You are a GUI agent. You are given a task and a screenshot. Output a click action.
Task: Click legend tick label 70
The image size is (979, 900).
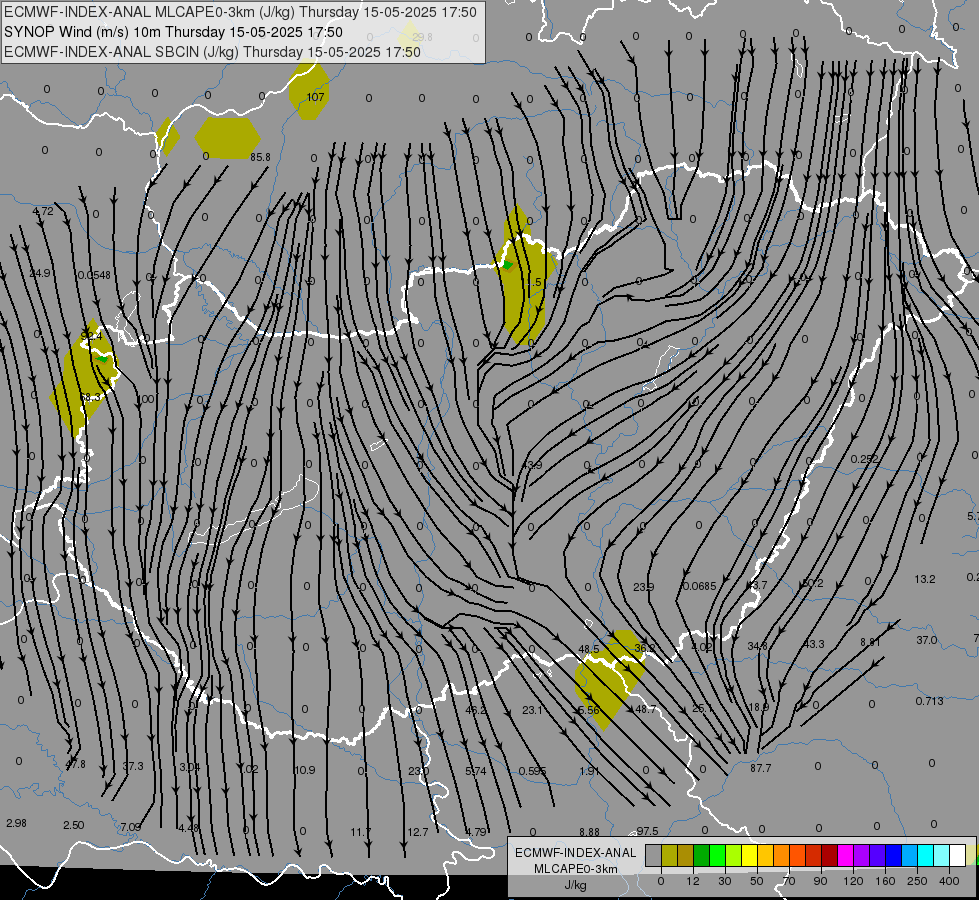tap(789, 881)
